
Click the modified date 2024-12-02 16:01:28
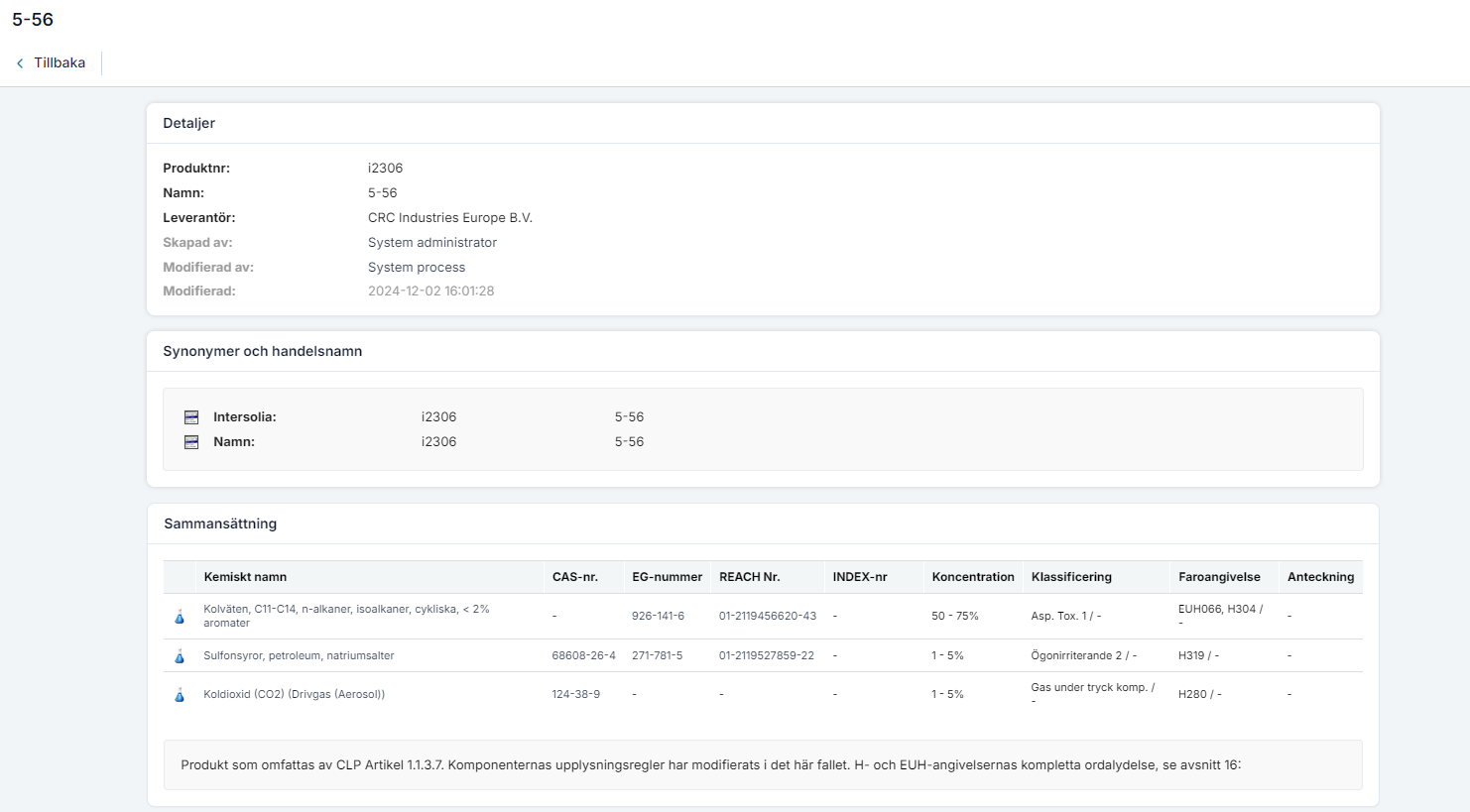(x=430, y=291)
